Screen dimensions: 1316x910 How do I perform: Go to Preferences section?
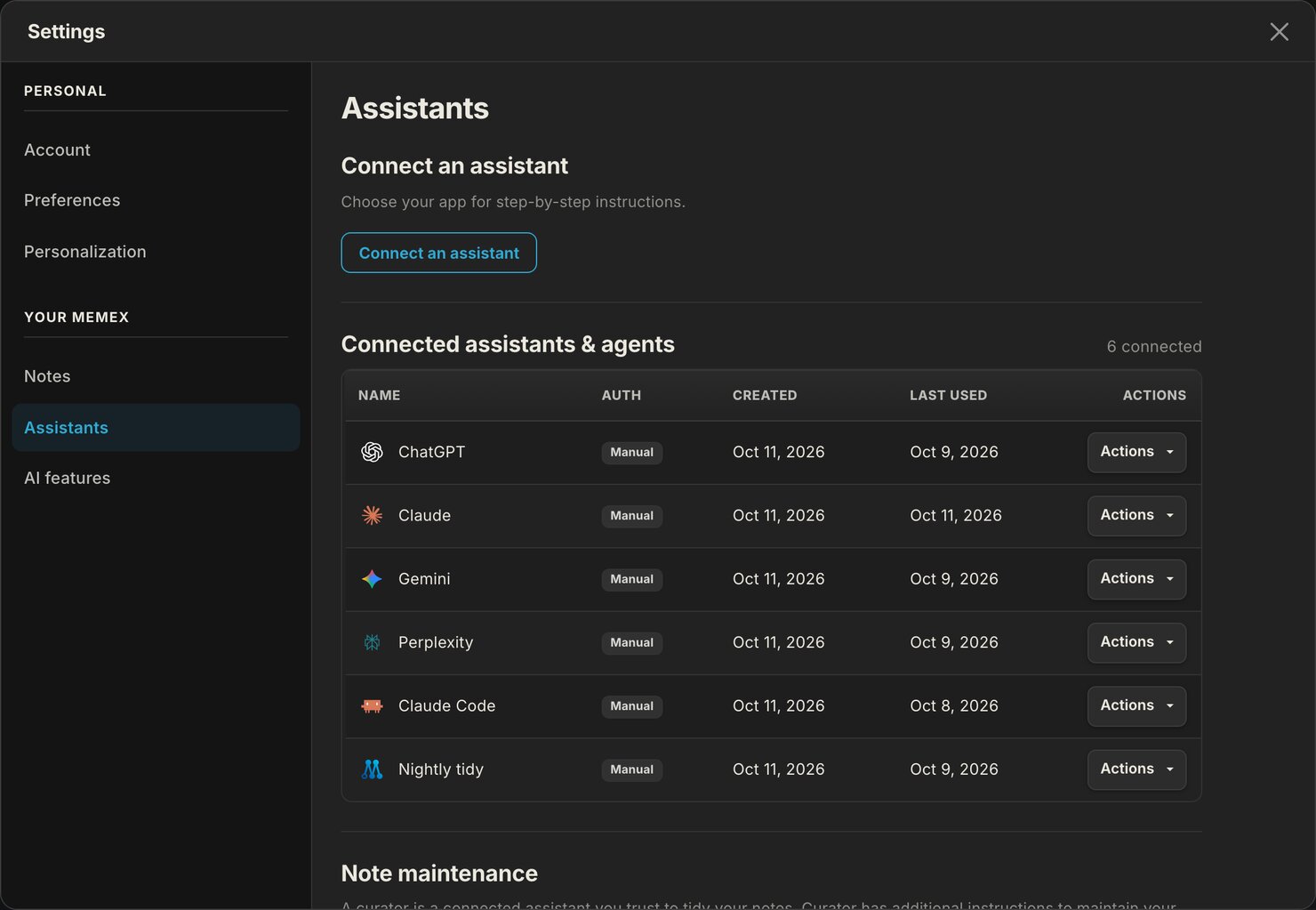pyautogui.click(x=156, y=200)
